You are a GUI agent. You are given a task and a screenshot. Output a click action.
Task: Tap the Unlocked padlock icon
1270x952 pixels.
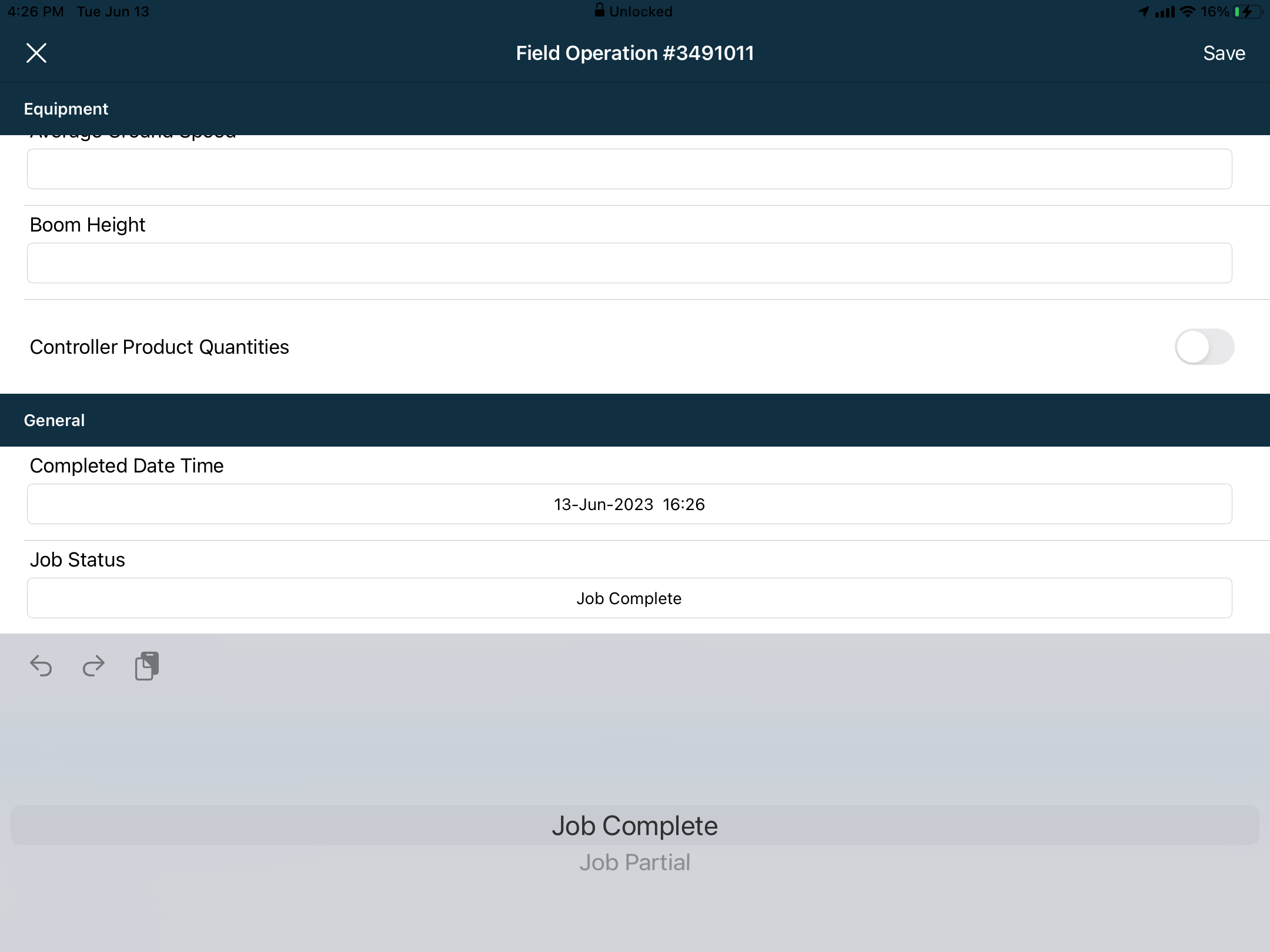[x=600, y=10]
